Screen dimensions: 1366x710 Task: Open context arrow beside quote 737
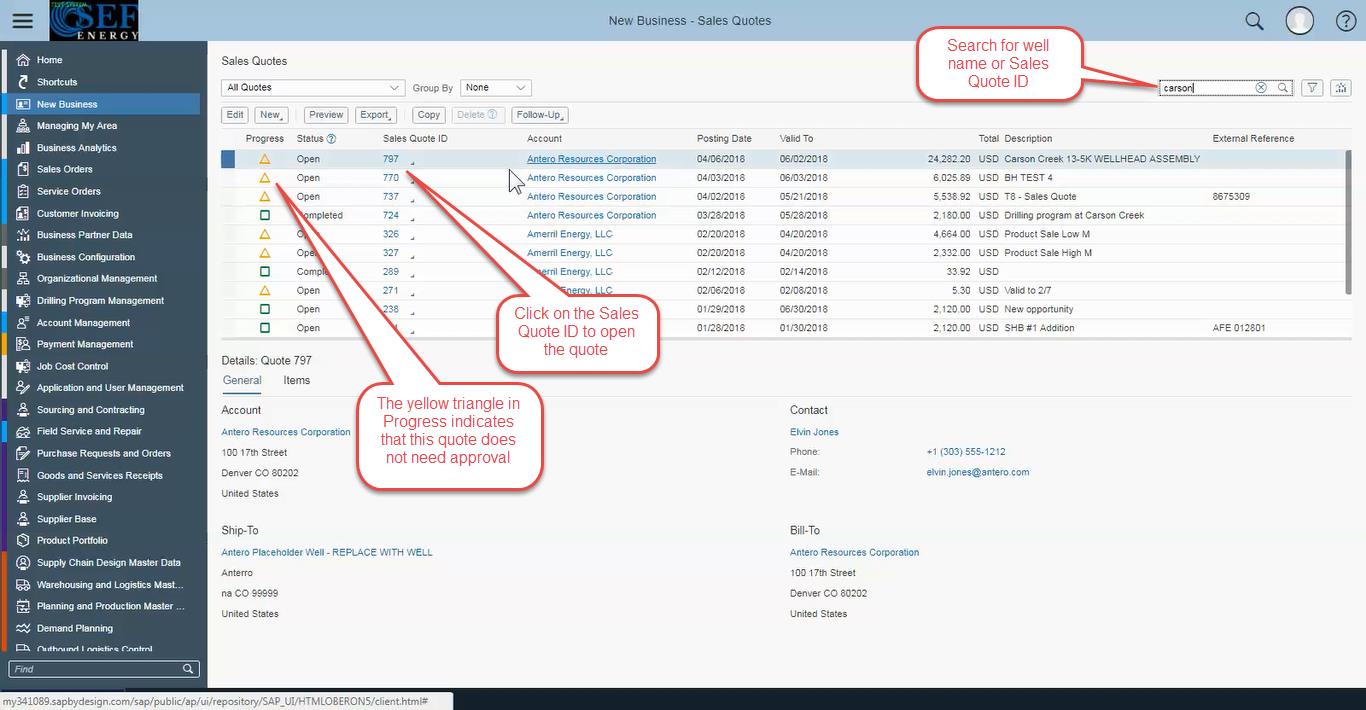coord(412,199)
